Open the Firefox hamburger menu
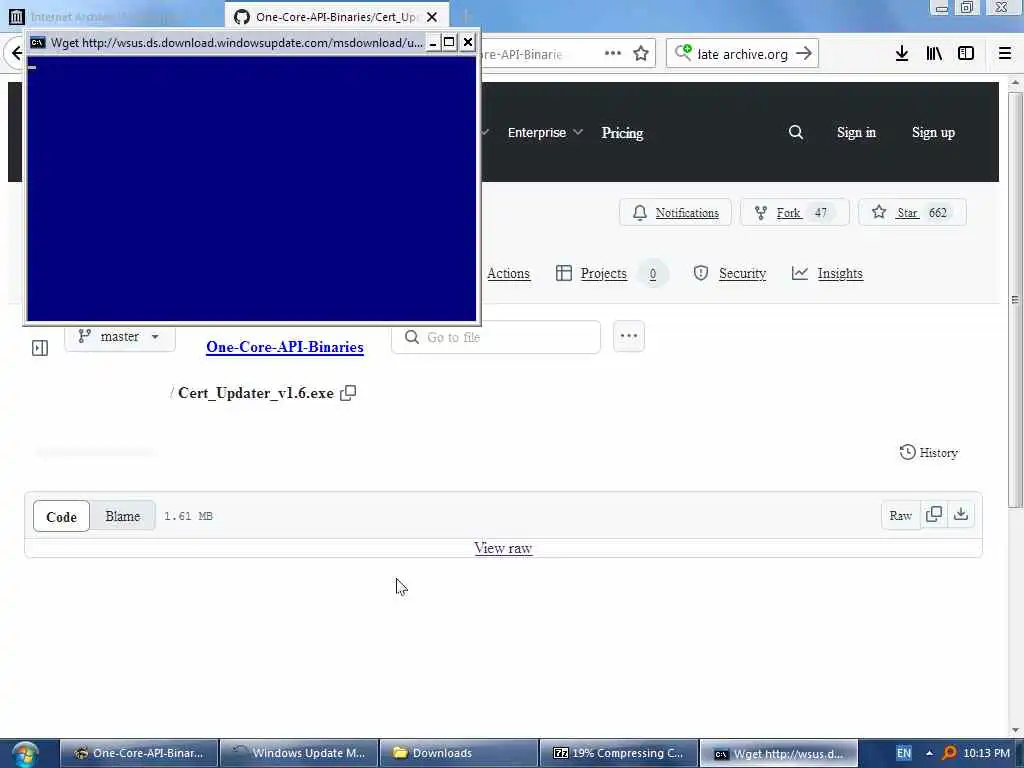This screenshot has width=1024, height=768. [1005, 54]
